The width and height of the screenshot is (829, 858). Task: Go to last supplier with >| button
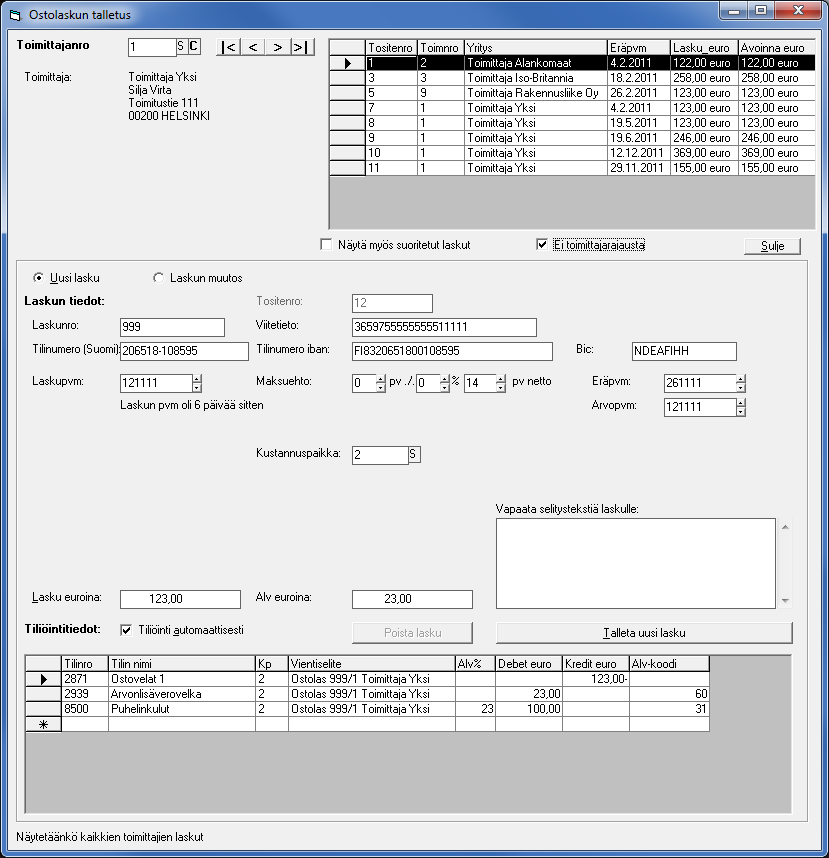pos(302,47)
